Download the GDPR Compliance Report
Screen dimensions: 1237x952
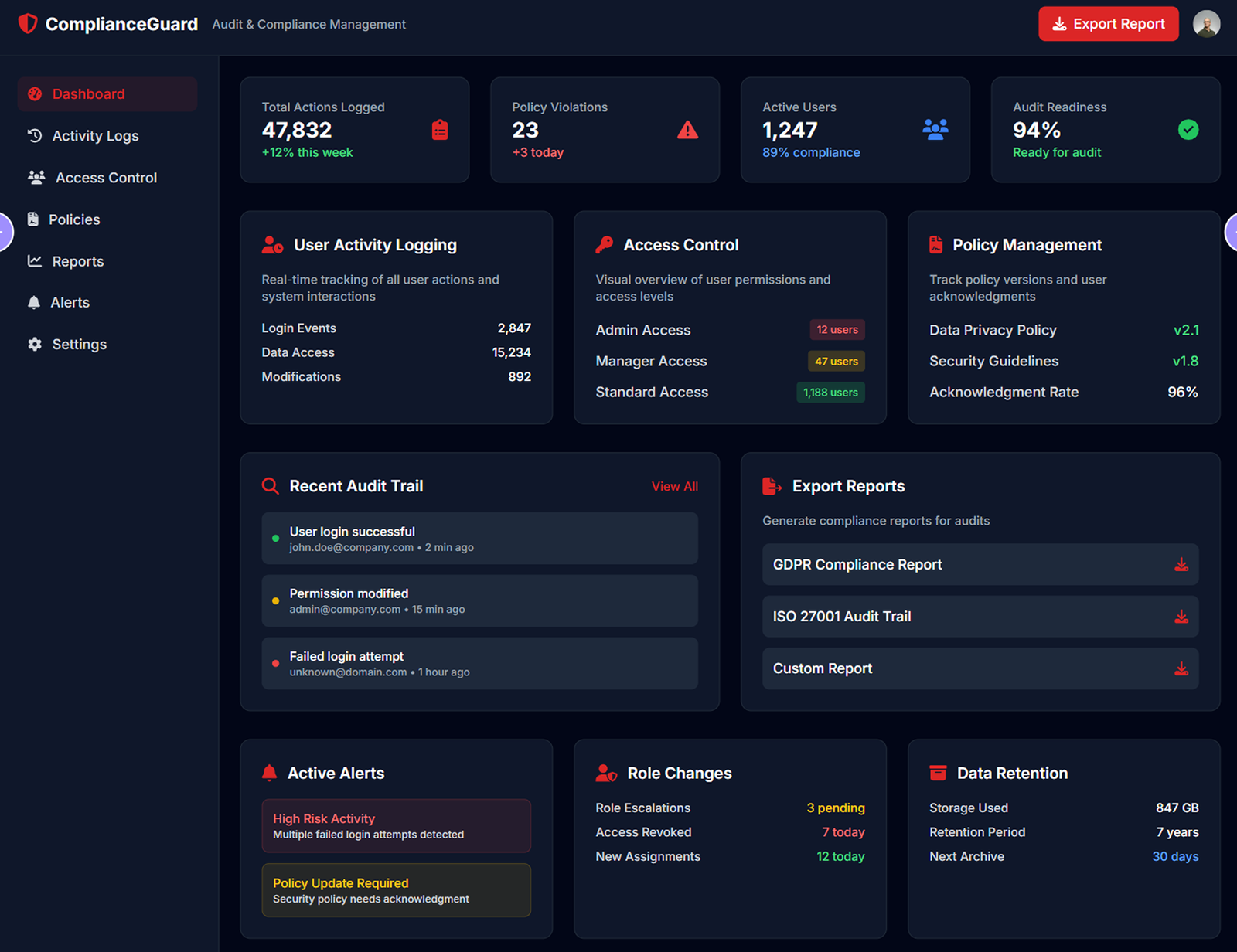click(x=1181, y=565)
